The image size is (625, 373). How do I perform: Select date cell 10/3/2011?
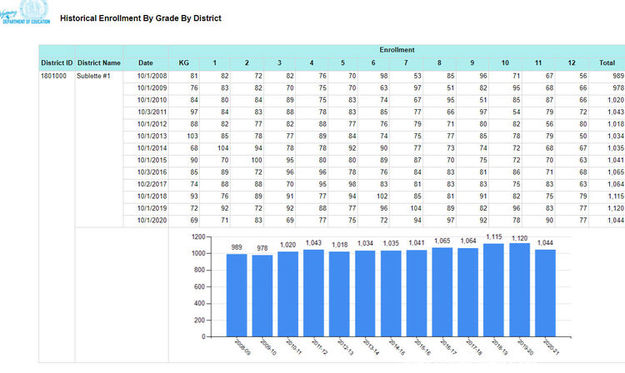[x=152, y=112]
